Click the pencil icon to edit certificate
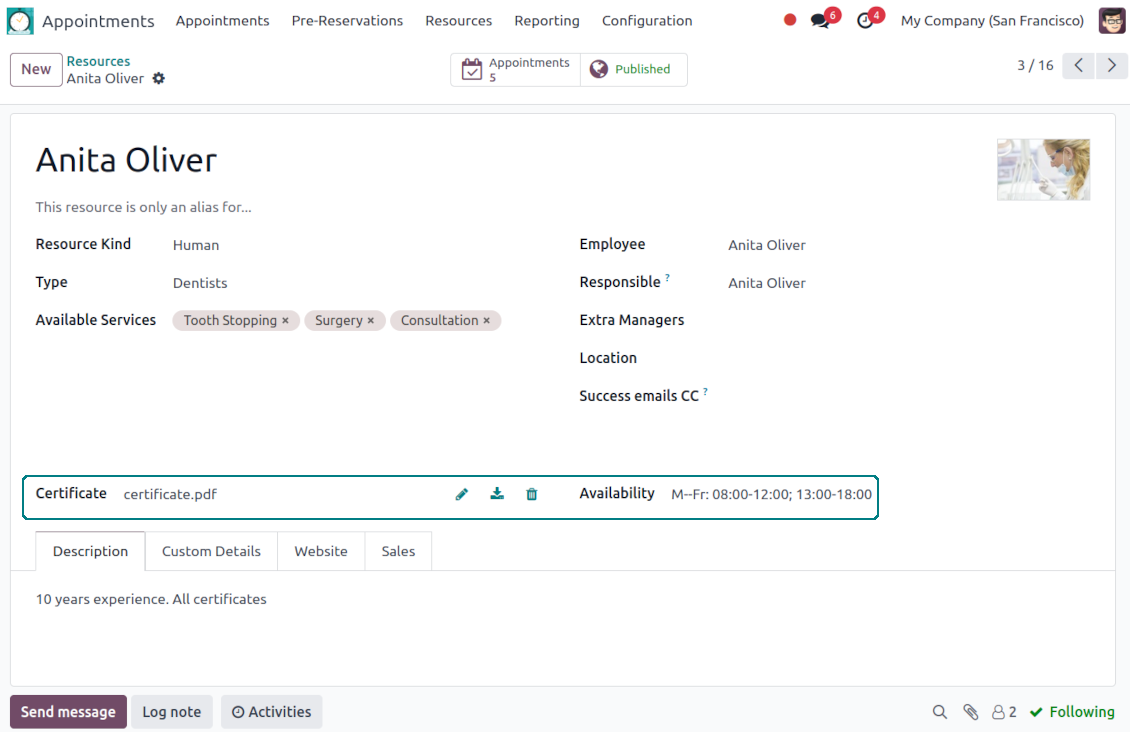Viewport: 1130px width, 732px height. [462, 494]
